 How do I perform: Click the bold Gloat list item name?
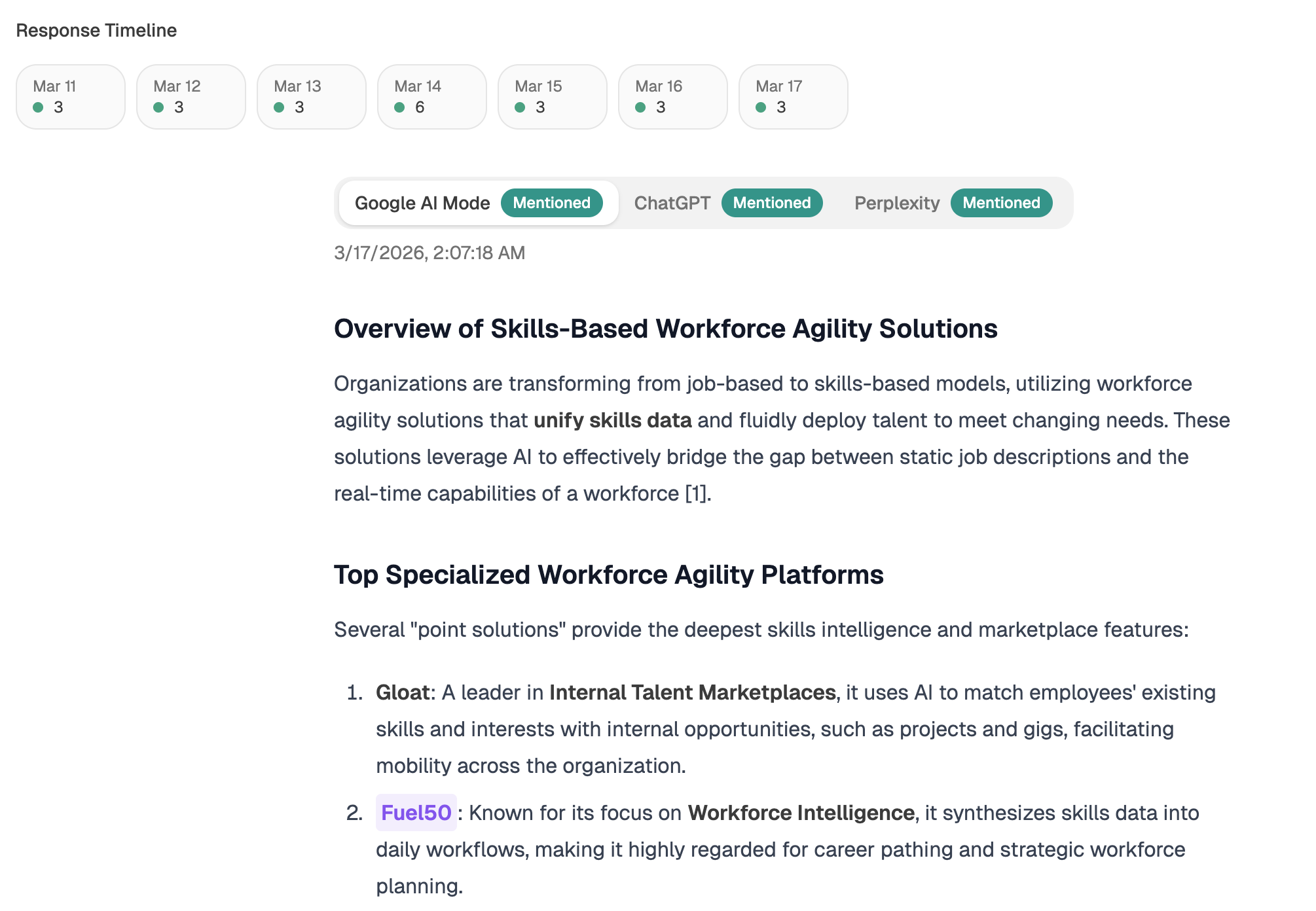403,692
